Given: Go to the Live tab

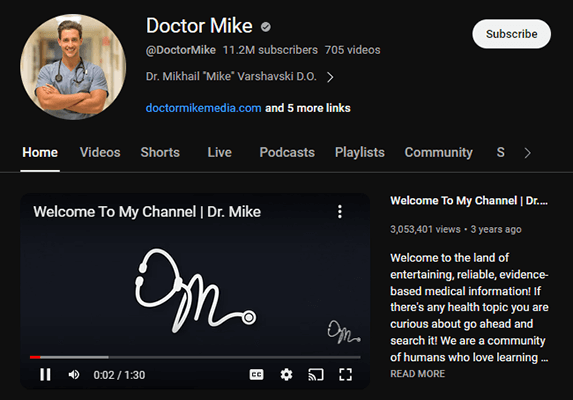Looking at the screenshot, I should [x=220, y=152].
